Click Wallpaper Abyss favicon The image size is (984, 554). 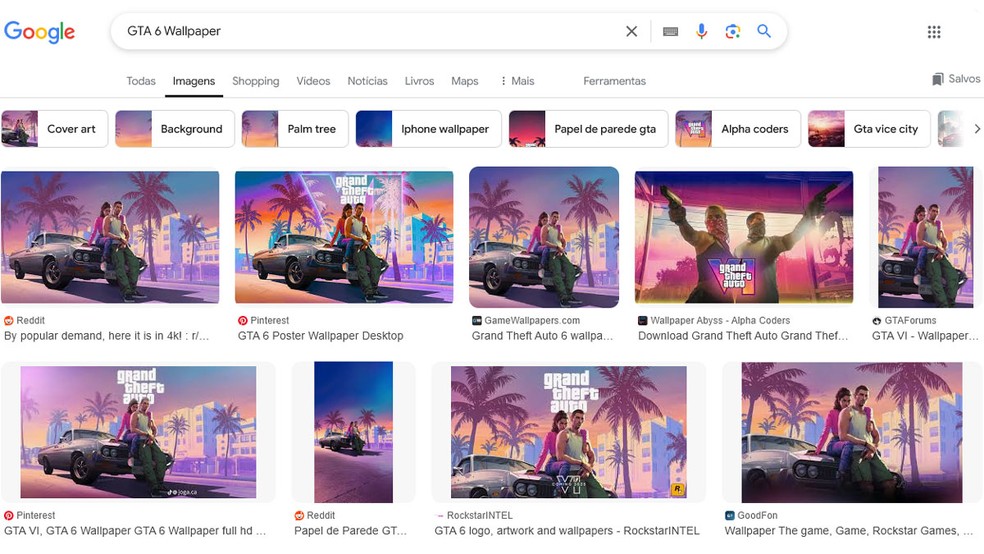643,321
